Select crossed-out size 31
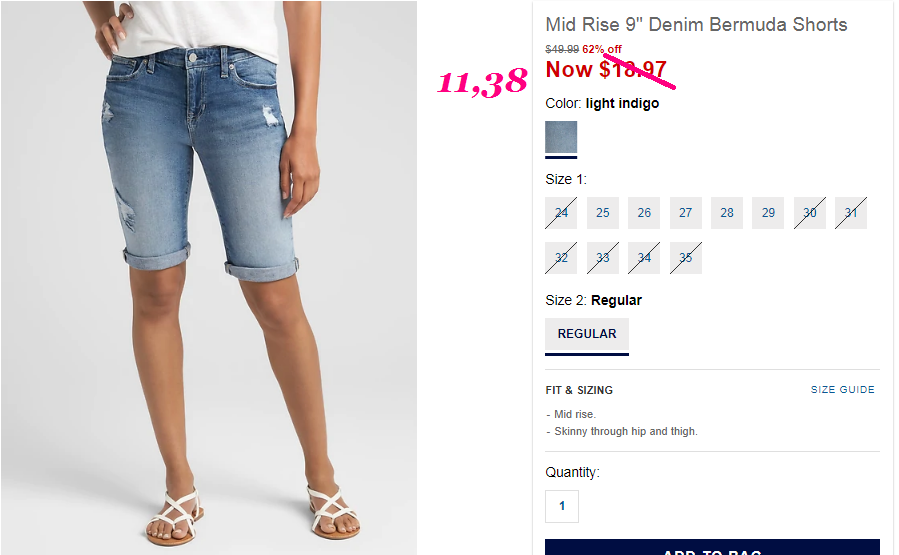This screenshot has height=555, width=899. tap(851, 213)
